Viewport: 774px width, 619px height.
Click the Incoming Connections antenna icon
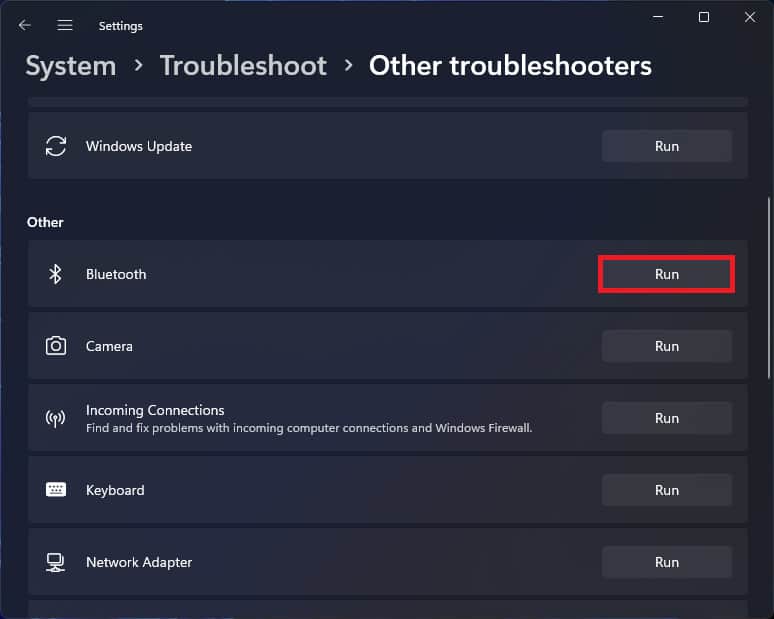[56, 418]
